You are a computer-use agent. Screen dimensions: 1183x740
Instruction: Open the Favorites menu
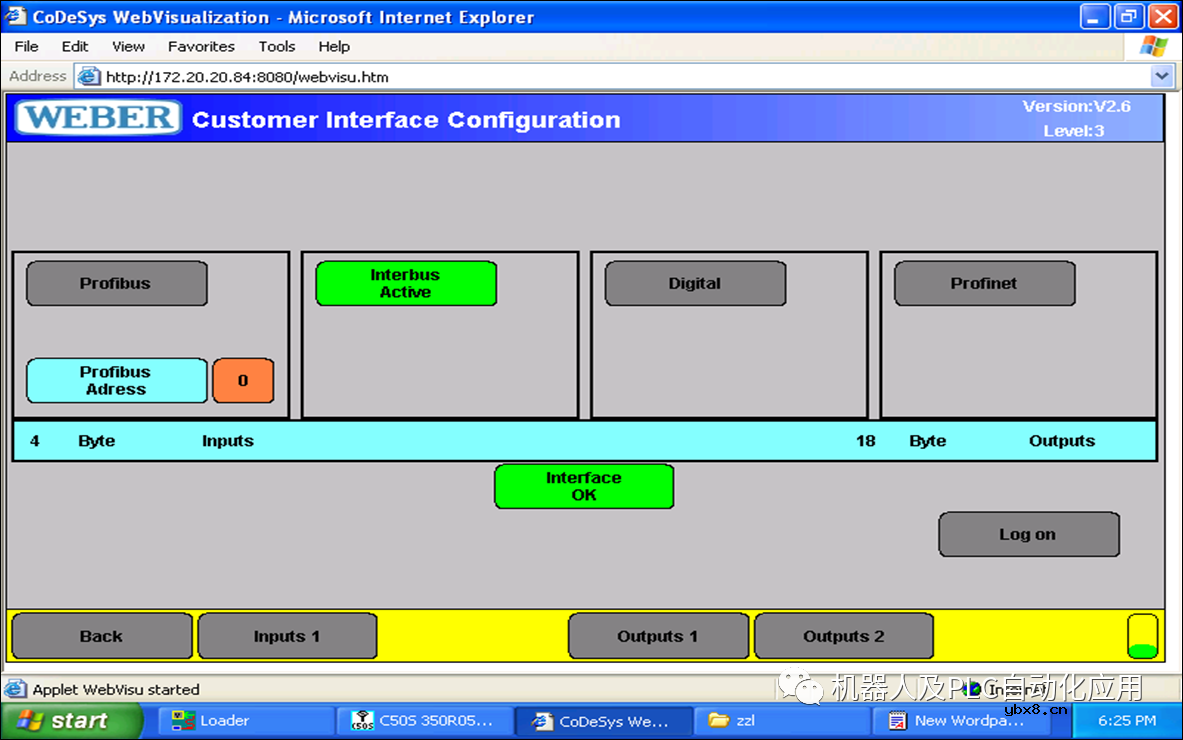201,46
